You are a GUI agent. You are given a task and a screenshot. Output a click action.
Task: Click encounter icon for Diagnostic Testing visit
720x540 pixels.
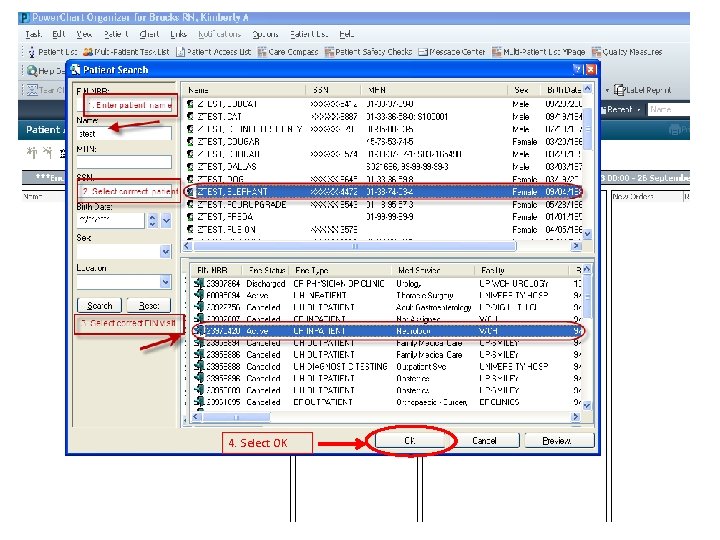click(x=199, y=366)
